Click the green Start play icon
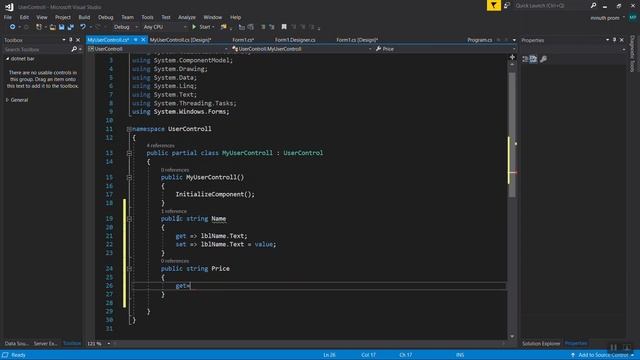Viewport: 640px width, 360px height. 194,27
